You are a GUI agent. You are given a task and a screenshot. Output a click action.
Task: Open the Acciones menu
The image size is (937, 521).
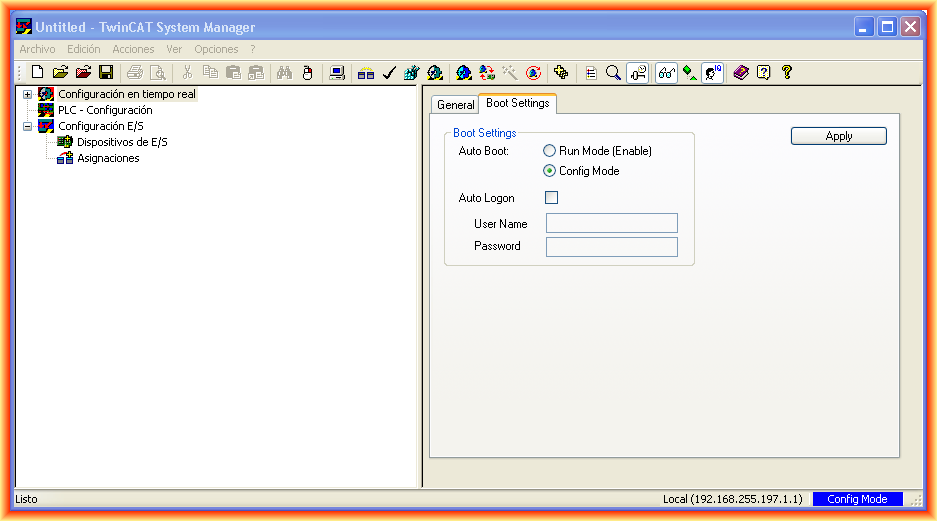pyautogui.click(x=133, y=49)
